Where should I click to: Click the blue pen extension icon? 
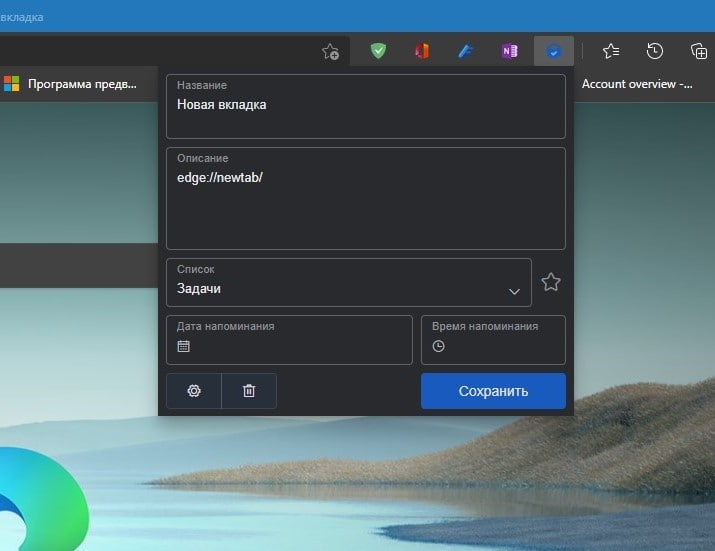pos(466,51)
